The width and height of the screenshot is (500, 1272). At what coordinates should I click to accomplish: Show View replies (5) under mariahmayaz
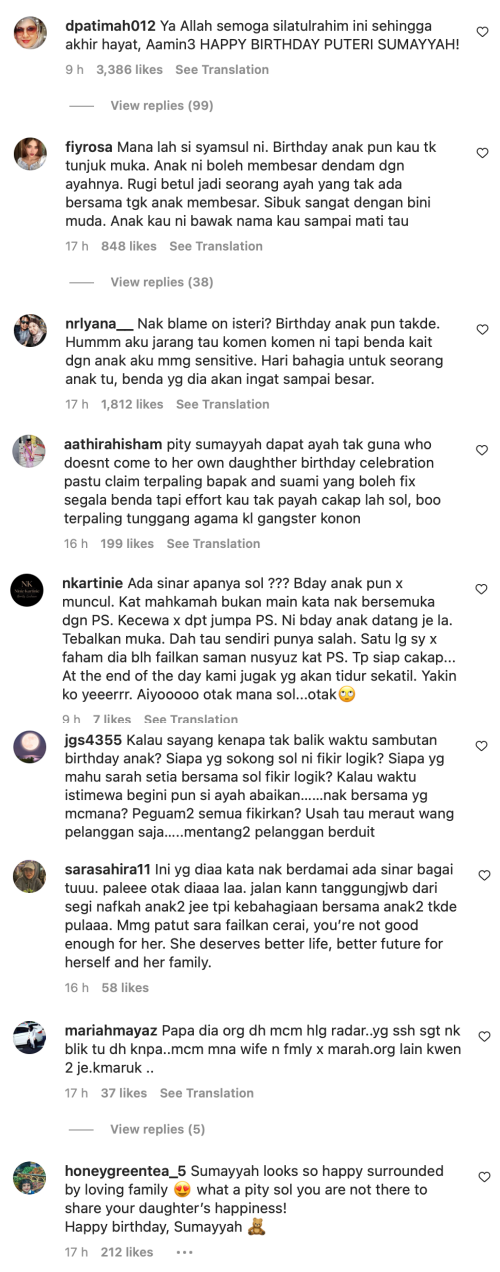tap(158, 1129)
